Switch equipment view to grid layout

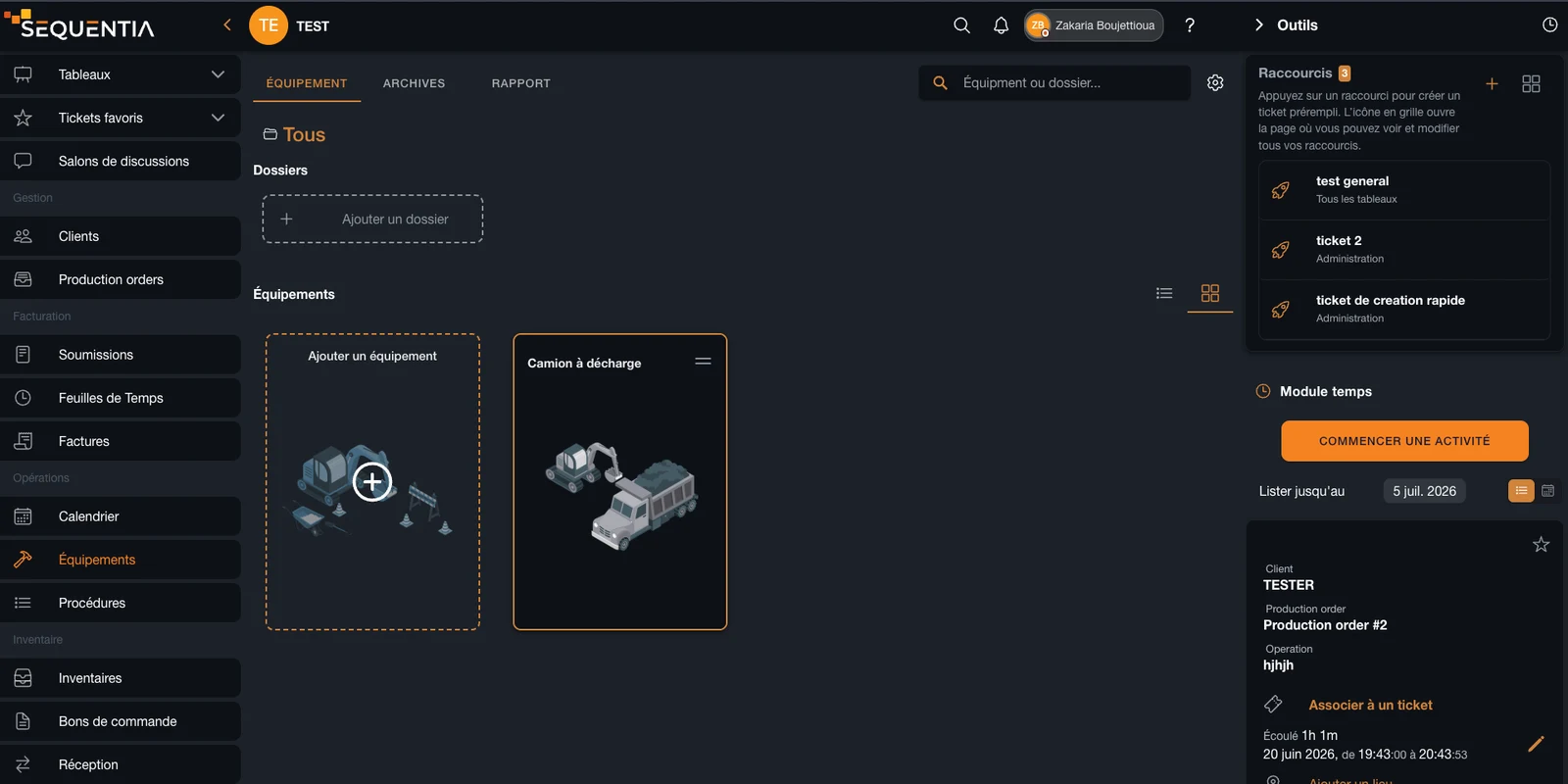[1210, 293]
